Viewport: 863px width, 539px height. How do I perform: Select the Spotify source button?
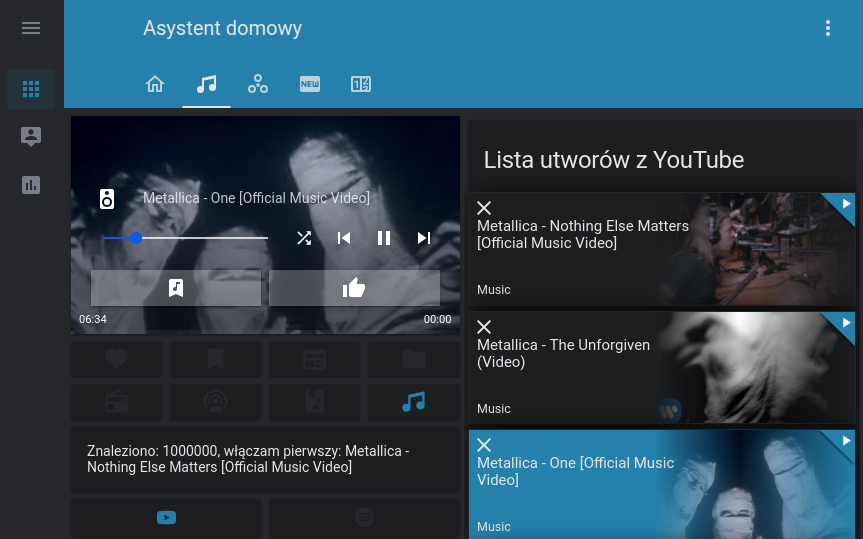(364, 518)
